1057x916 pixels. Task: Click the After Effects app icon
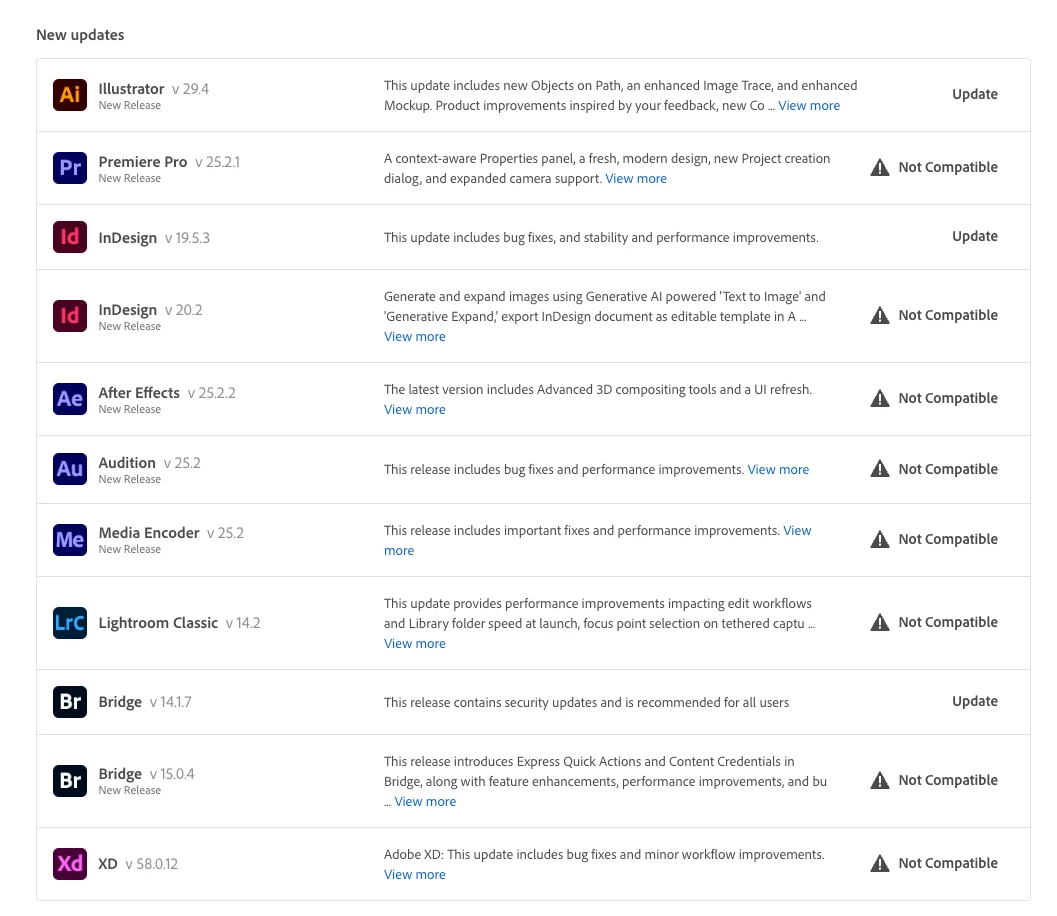(x=70, y=398)
